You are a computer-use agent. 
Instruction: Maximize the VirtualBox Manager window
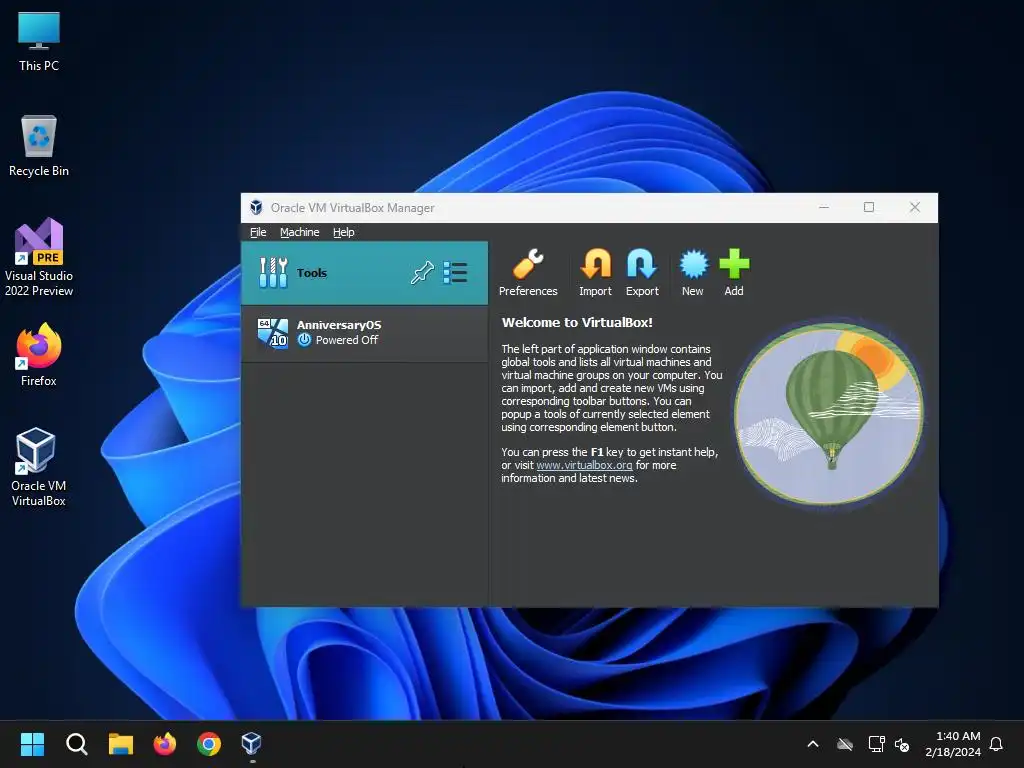pyautogui.click(x=869, y=208)
